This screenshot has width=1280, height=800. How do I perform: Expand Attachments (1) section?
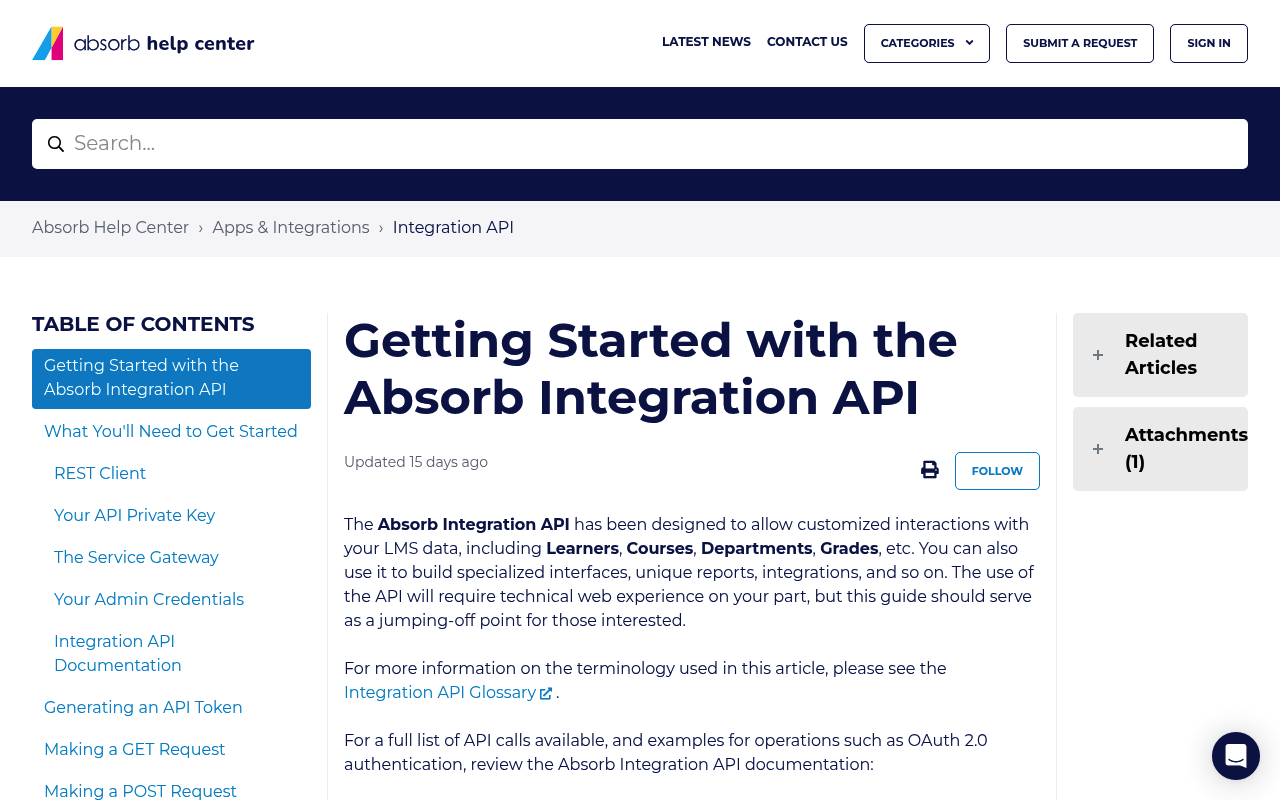(1160, 449)
